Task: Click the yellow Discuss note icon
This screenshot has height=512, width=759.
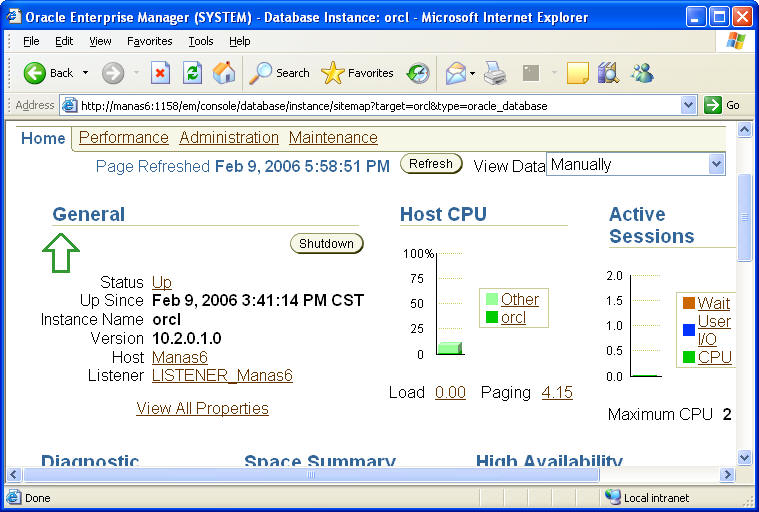Action: pos(577,74)
